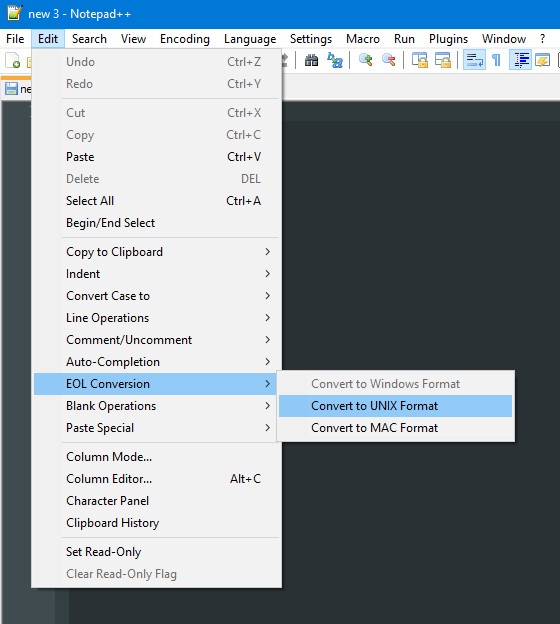Open the Run menu

pyautogui.click(x=404, y=39)
